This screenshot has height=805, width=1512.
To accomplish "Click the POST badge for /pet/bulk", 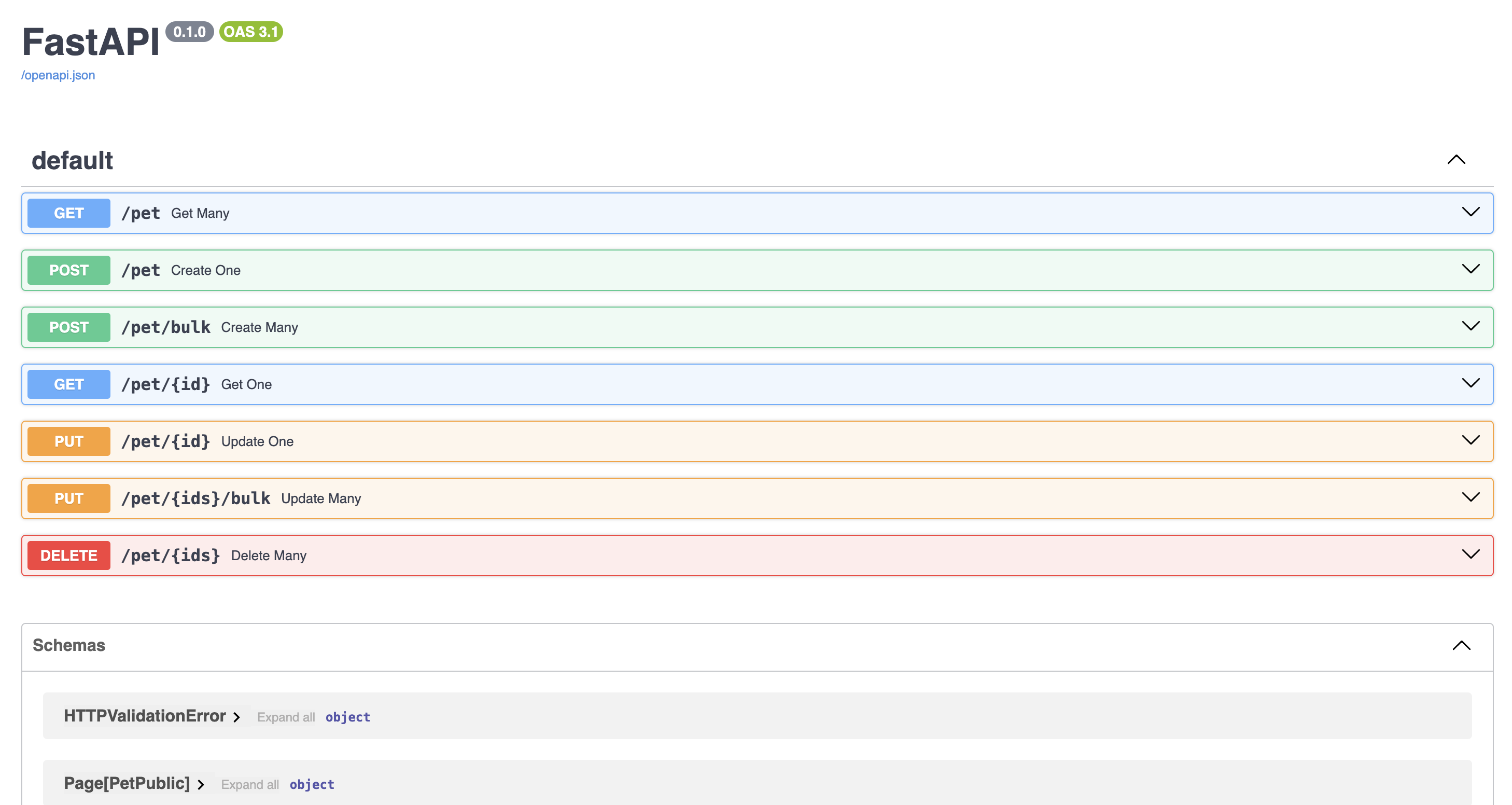I will [x=68, y=327].
